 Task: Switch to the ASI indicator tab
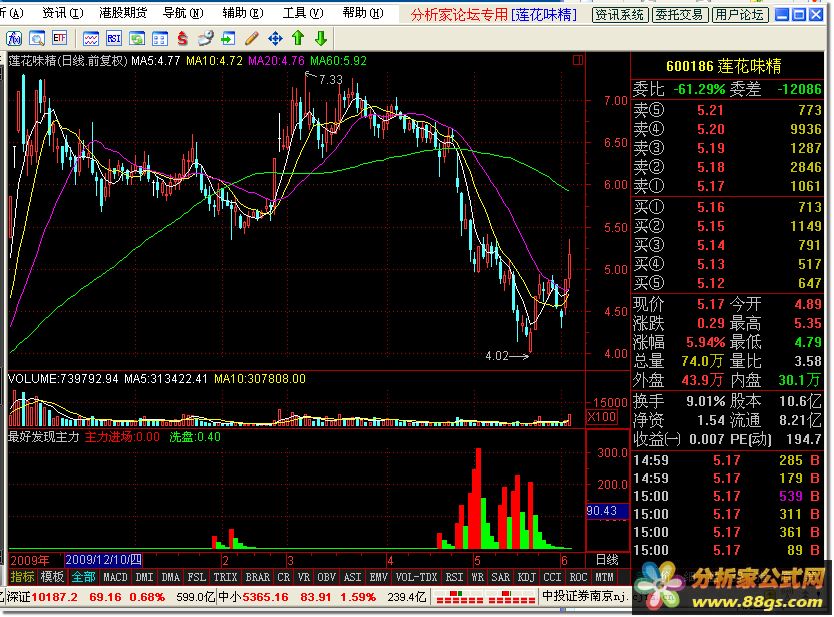click(x=353, y=577)
